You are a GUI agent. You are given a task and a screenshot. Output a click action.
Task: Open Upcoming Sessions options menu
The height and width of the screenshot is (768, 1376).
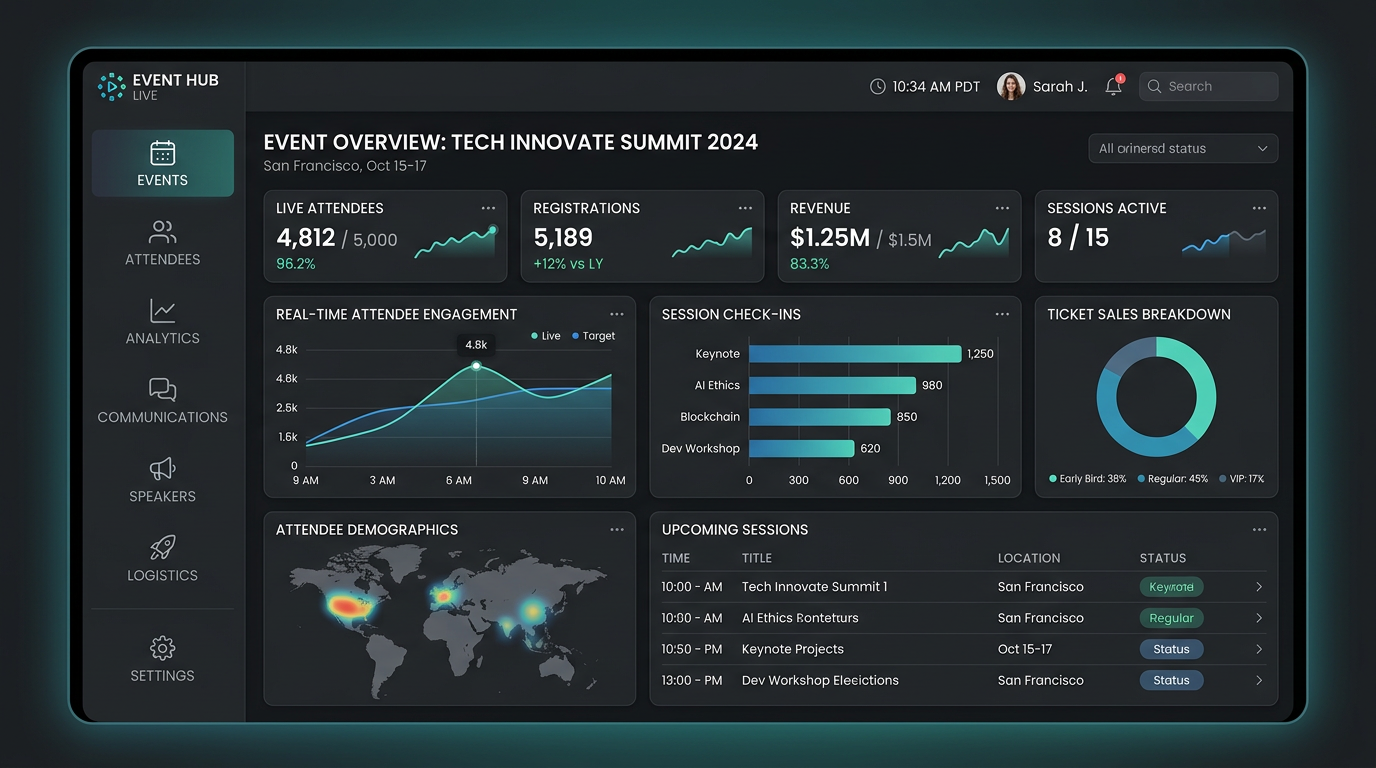(x=1259, y=530)
